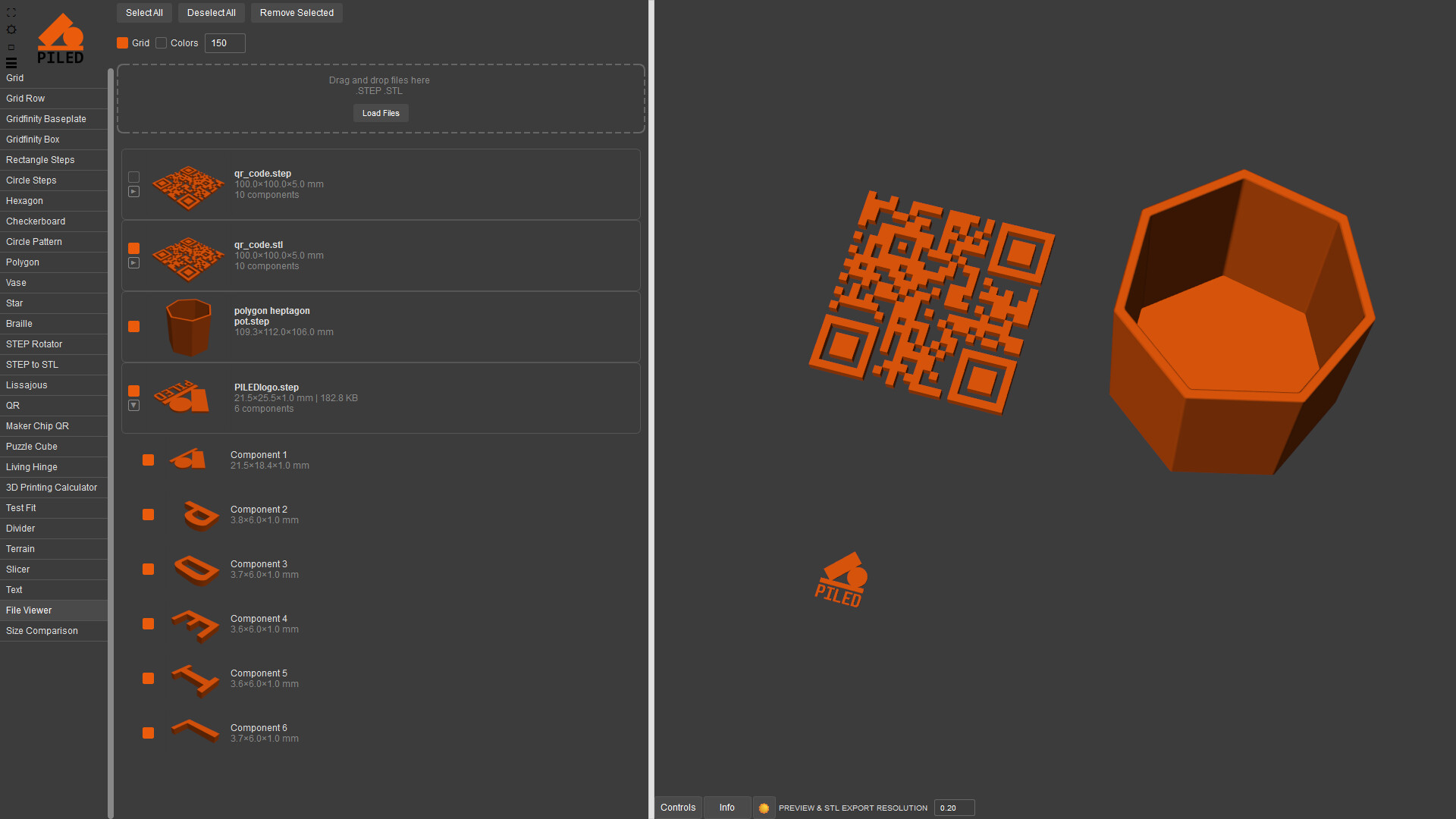The width and height of the screenshot is (1456, 819).
Task: Click the heptagon pot thumbnail icon
Action: 188,327
